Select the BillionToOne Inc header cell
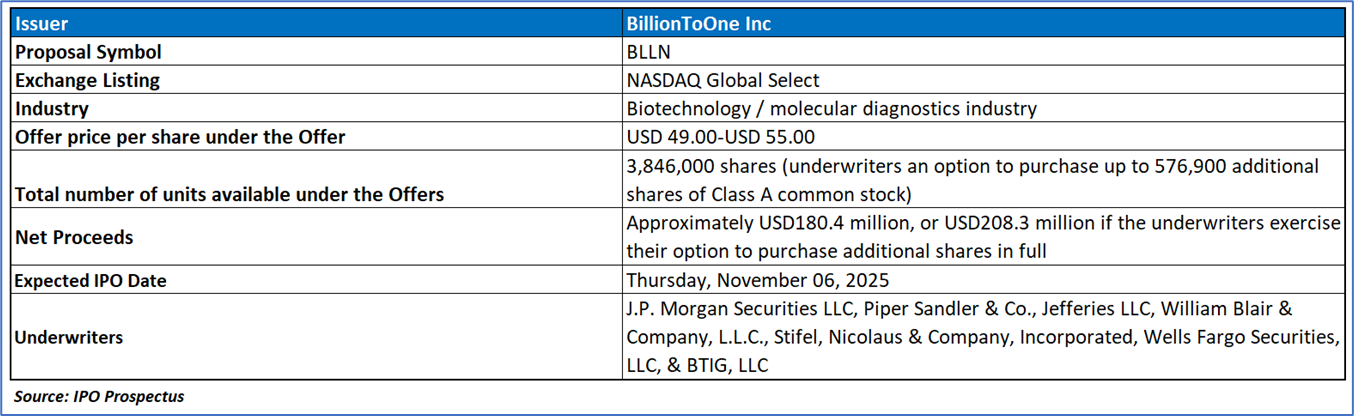The image size is (1354, 416). click(x=698, y=23)
